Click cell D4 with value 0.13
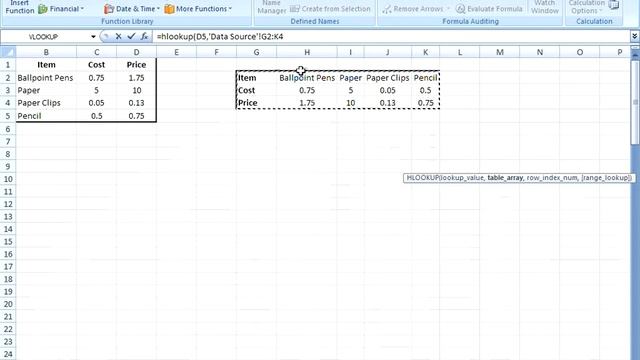The height and width of the screenshot is (360, 640). click(136, 103)
